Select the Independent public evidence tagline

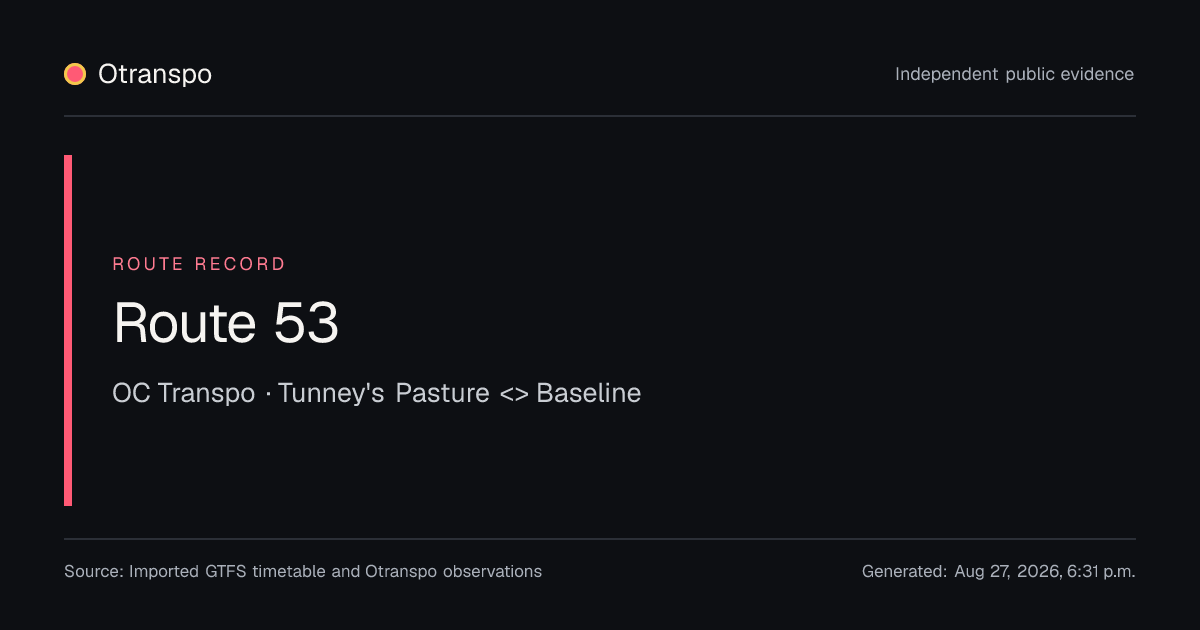click(1014, 74)
